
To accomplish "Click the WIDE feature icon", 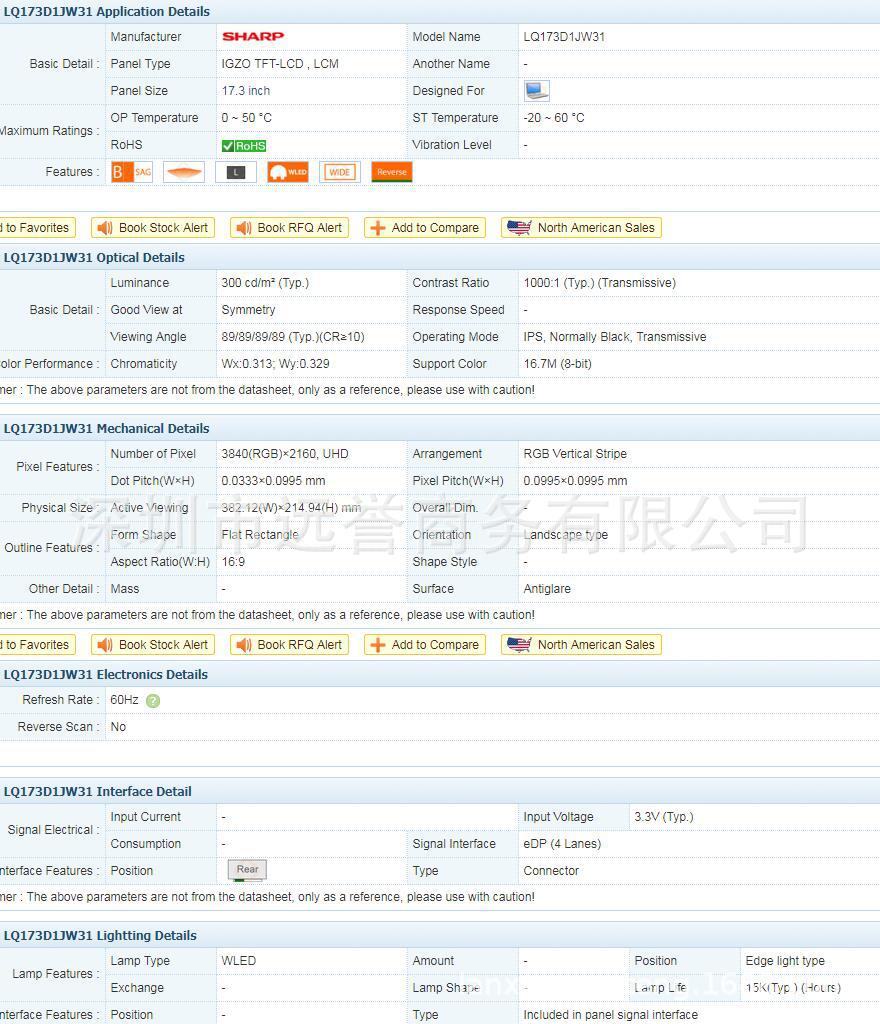I will (x=339, y=172).
